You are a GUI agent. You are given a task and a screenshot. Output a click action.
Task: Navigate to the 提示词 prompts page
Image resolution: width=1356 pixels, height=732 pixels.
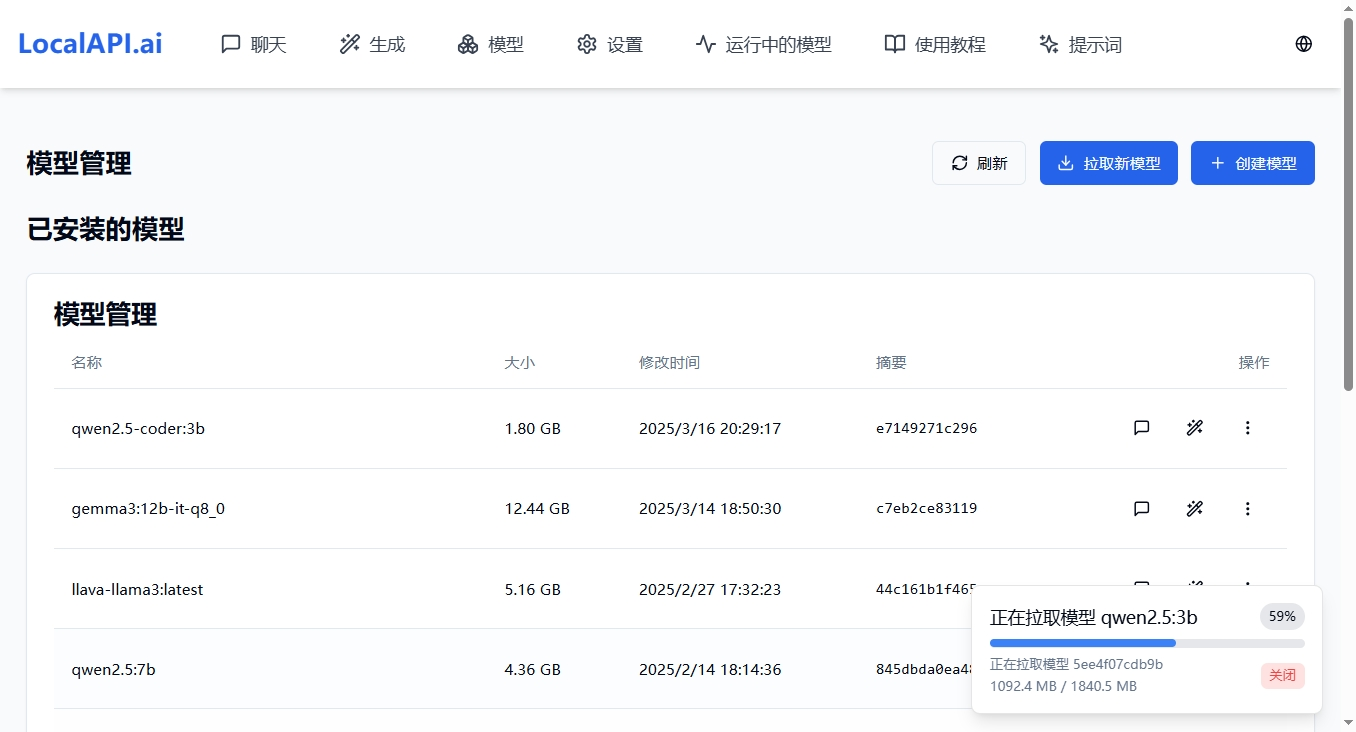pos(1080,45)
